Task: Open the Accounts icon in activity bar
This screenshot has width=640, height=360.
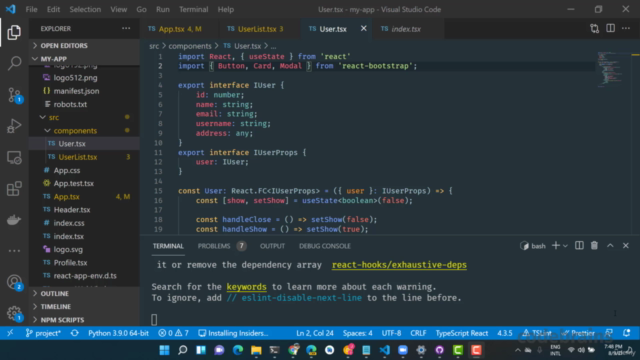Action: click(14, 282)
